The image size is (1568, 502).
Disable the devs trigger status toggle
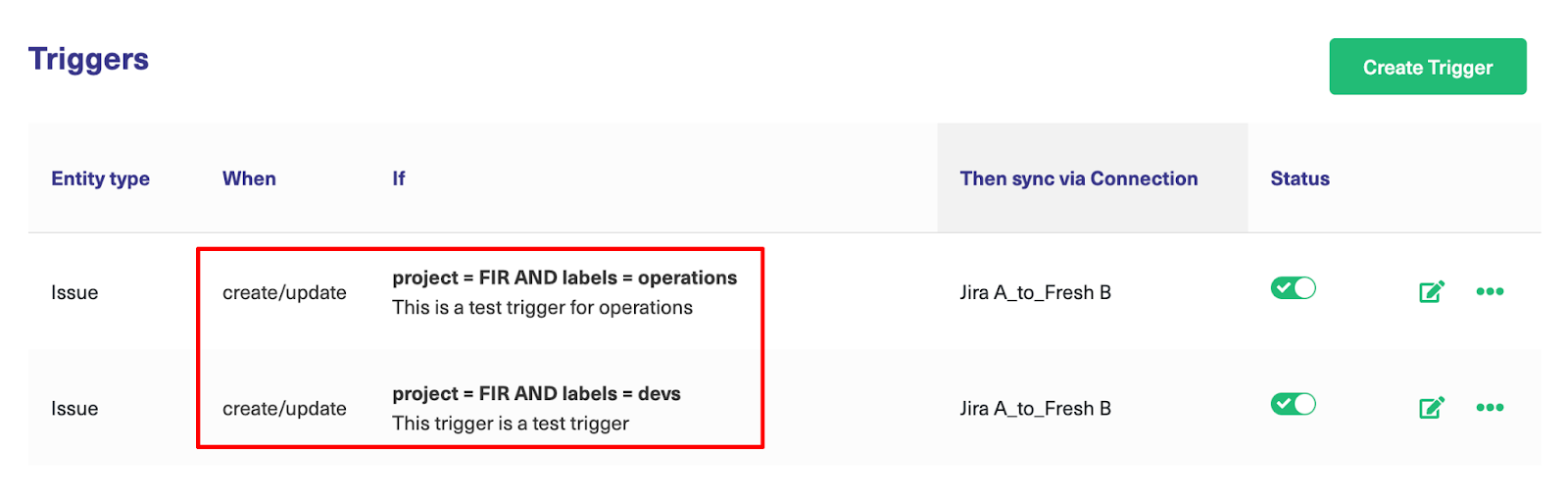(1294, 404)
